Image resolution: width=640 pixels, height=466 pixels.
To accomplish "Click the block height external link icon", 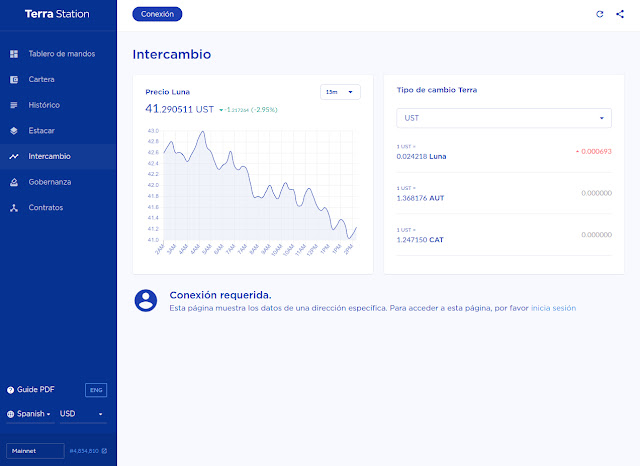I will (x=104, y=451).
